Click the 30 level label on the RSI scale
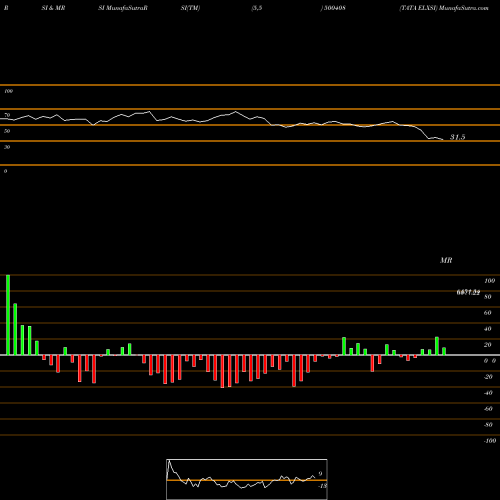The width and height of the screenshot is (500, 500). point(7,147)
